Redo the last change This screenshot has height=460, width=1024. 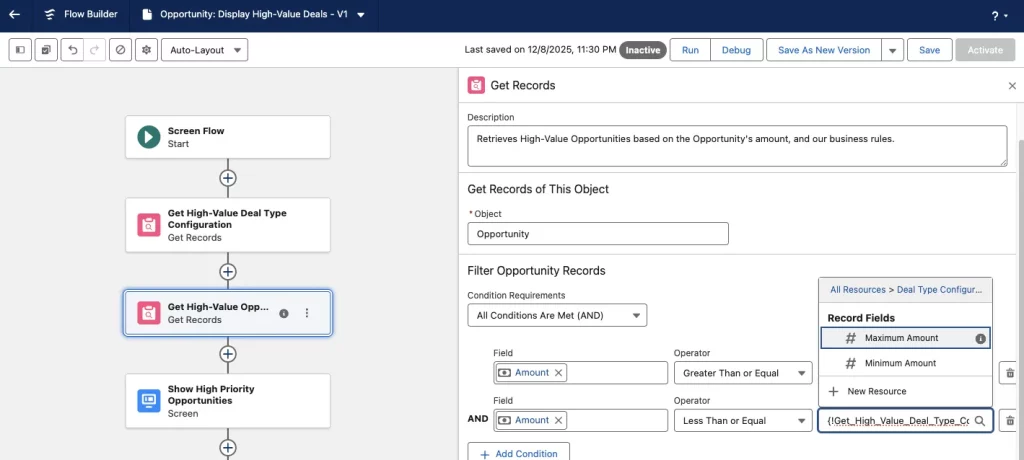coord(93,50)
